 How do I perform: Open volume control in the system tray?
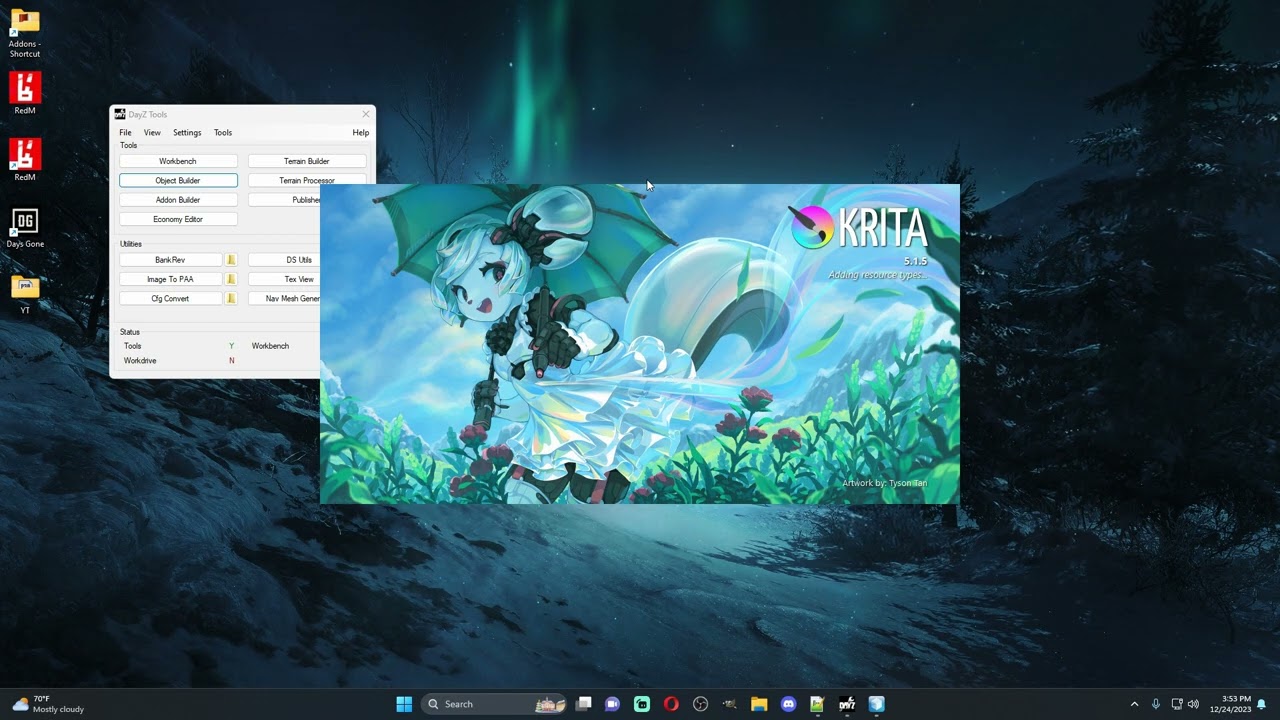1193,704
